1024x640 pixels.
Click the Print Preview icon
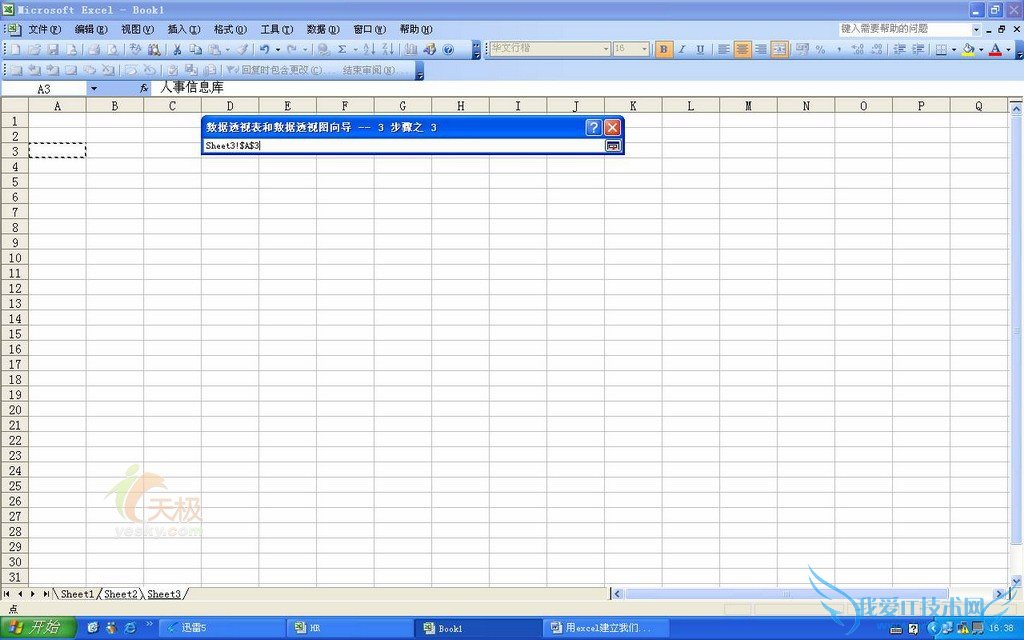tap(113, 50)
